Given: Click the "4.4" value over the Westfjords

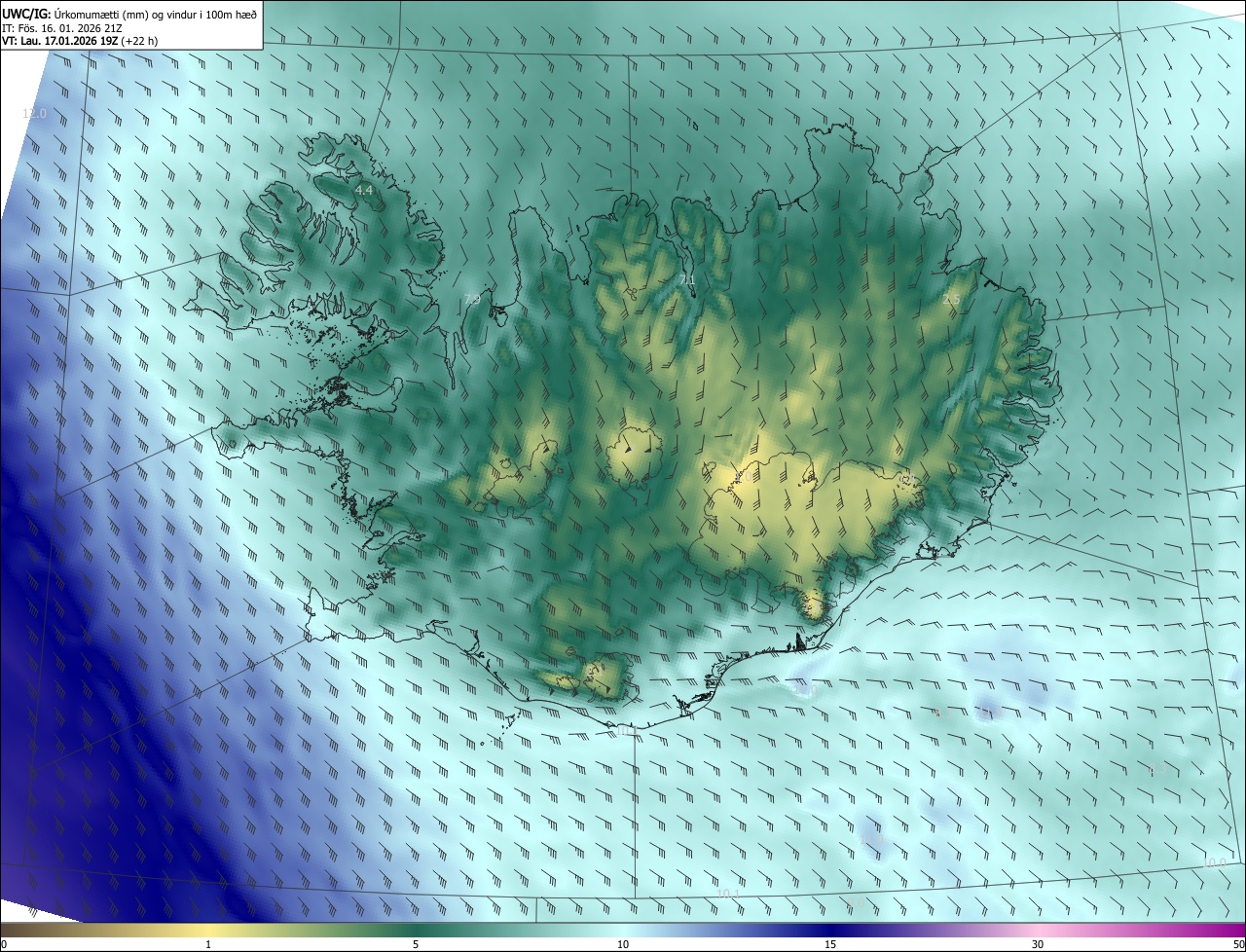Looking at the screenshot, I should pyautogui.click(x=364, y=190).
